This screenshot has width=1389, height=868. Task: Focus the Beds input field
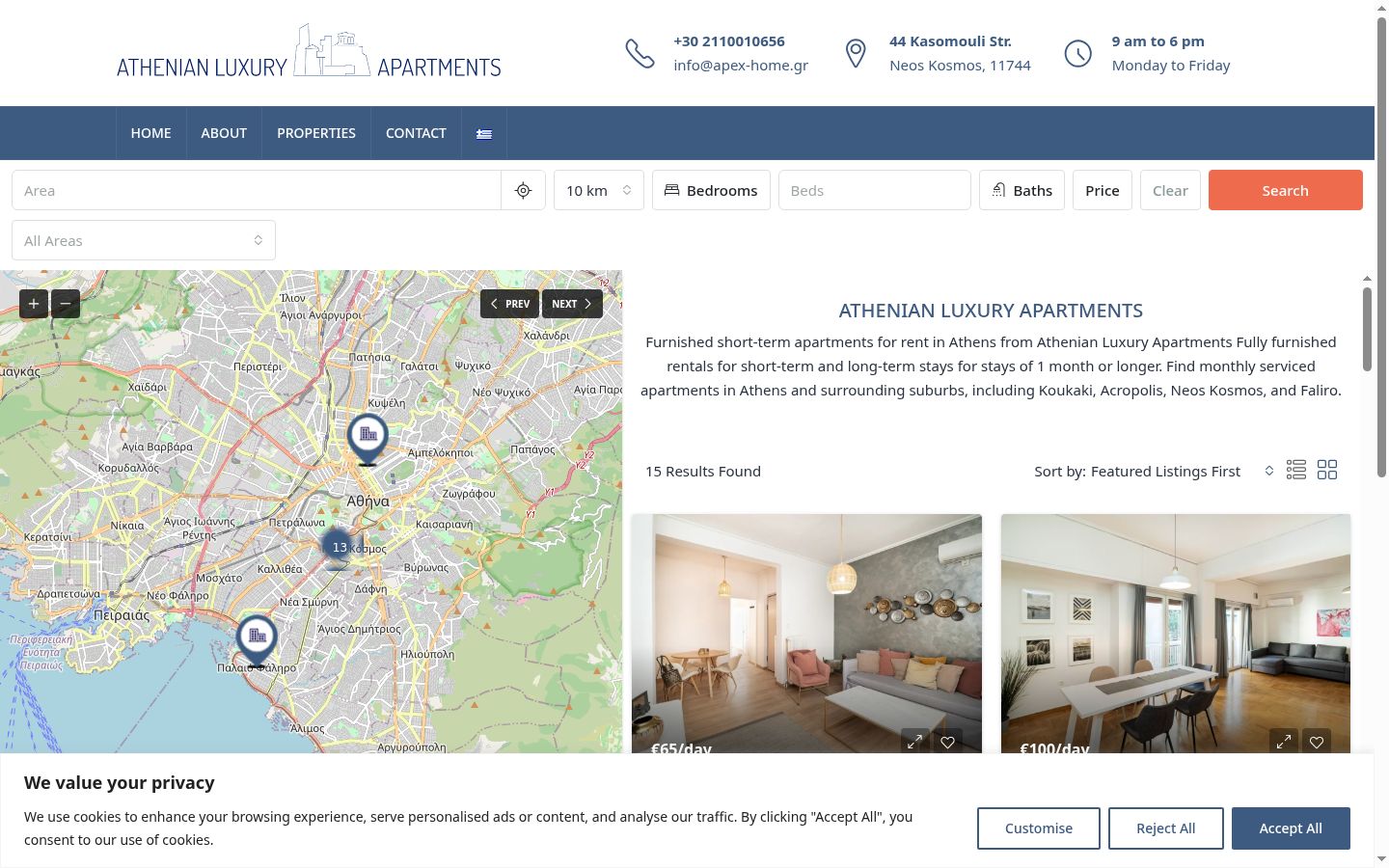(x=875, y=190)
